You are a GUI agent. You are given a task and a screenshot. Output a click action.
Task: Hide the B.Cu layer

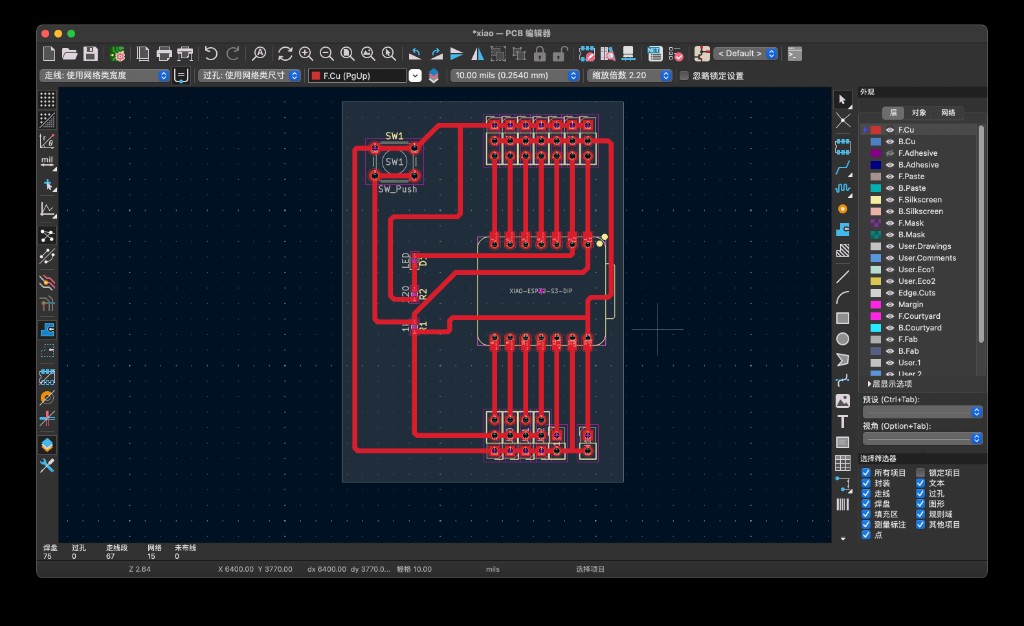889,142
